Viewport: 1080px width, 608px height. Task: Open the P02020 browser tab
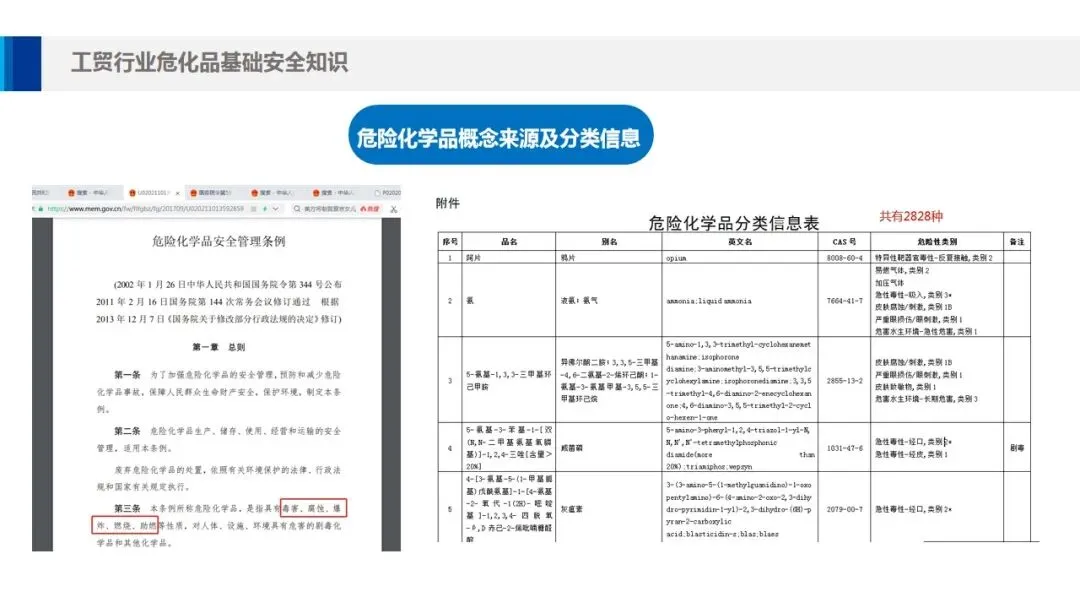coord(388,193)
